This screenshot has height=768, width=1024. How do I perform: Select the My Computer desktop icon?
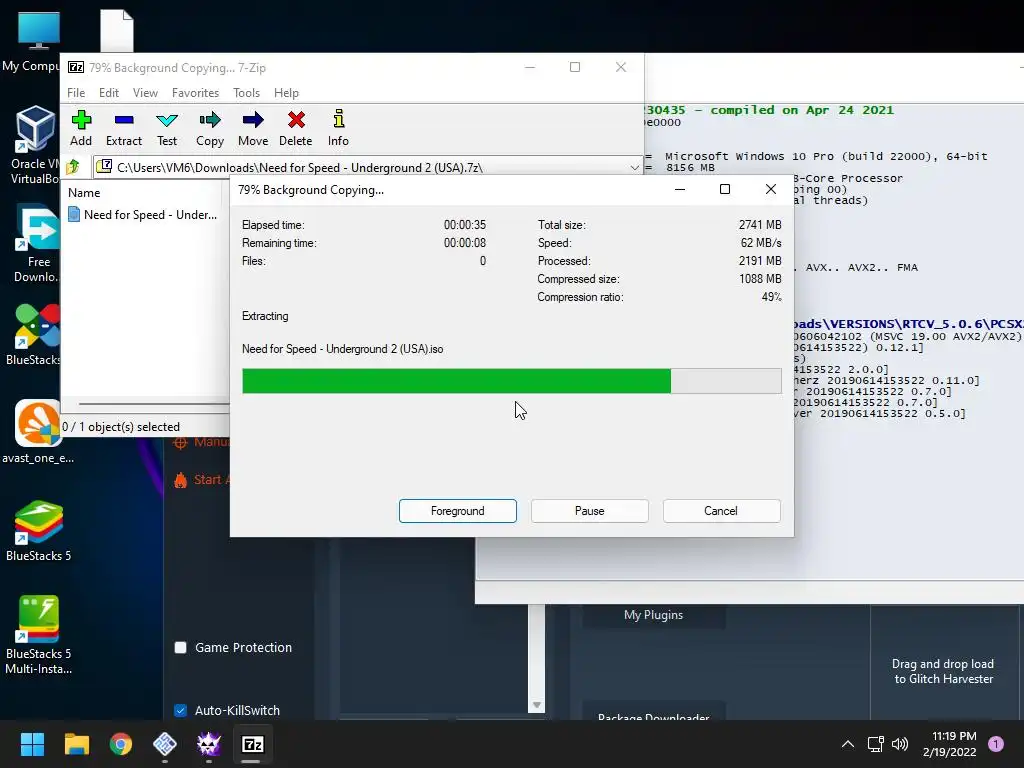37,42
